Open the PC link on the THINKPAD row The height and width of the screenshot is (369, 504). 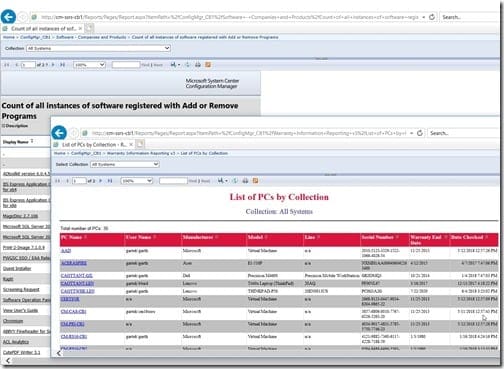(77, 291)
